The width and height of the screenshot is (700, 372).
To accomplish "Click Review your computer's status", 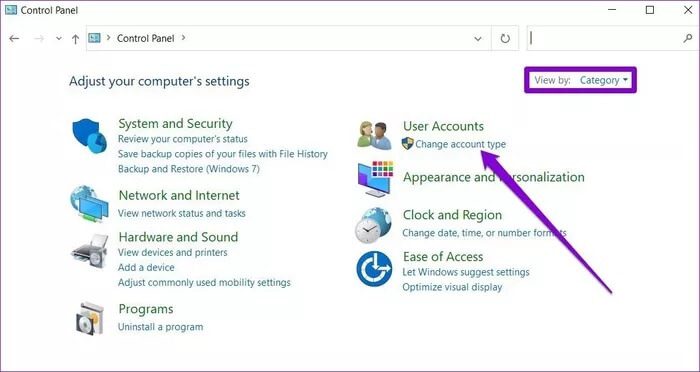I will [183, 139].
